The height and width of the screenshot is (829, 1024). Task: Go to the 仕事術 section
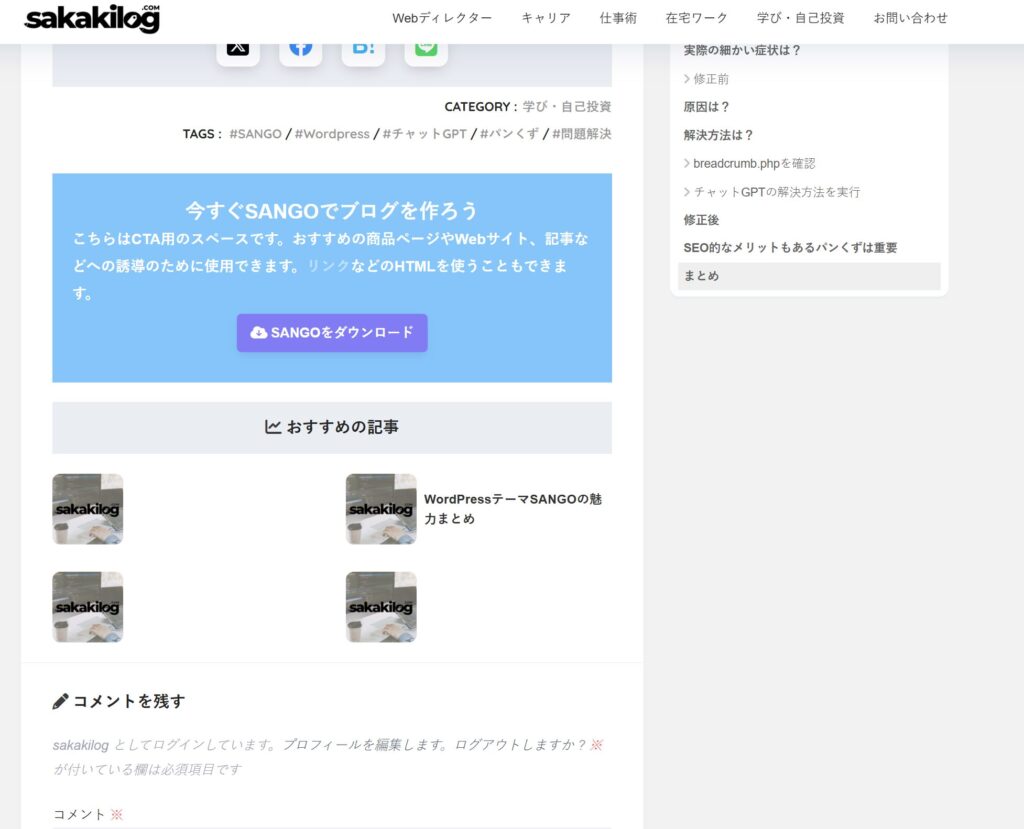pos(618,18)
